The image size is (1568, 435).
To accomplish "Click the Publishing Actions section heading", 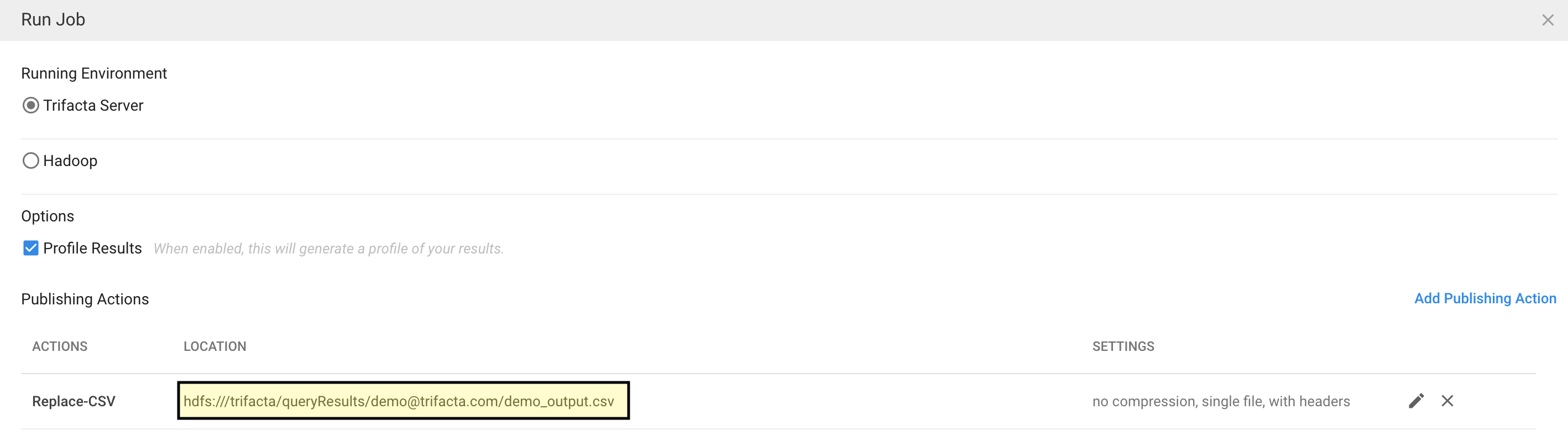I will 85,299.
